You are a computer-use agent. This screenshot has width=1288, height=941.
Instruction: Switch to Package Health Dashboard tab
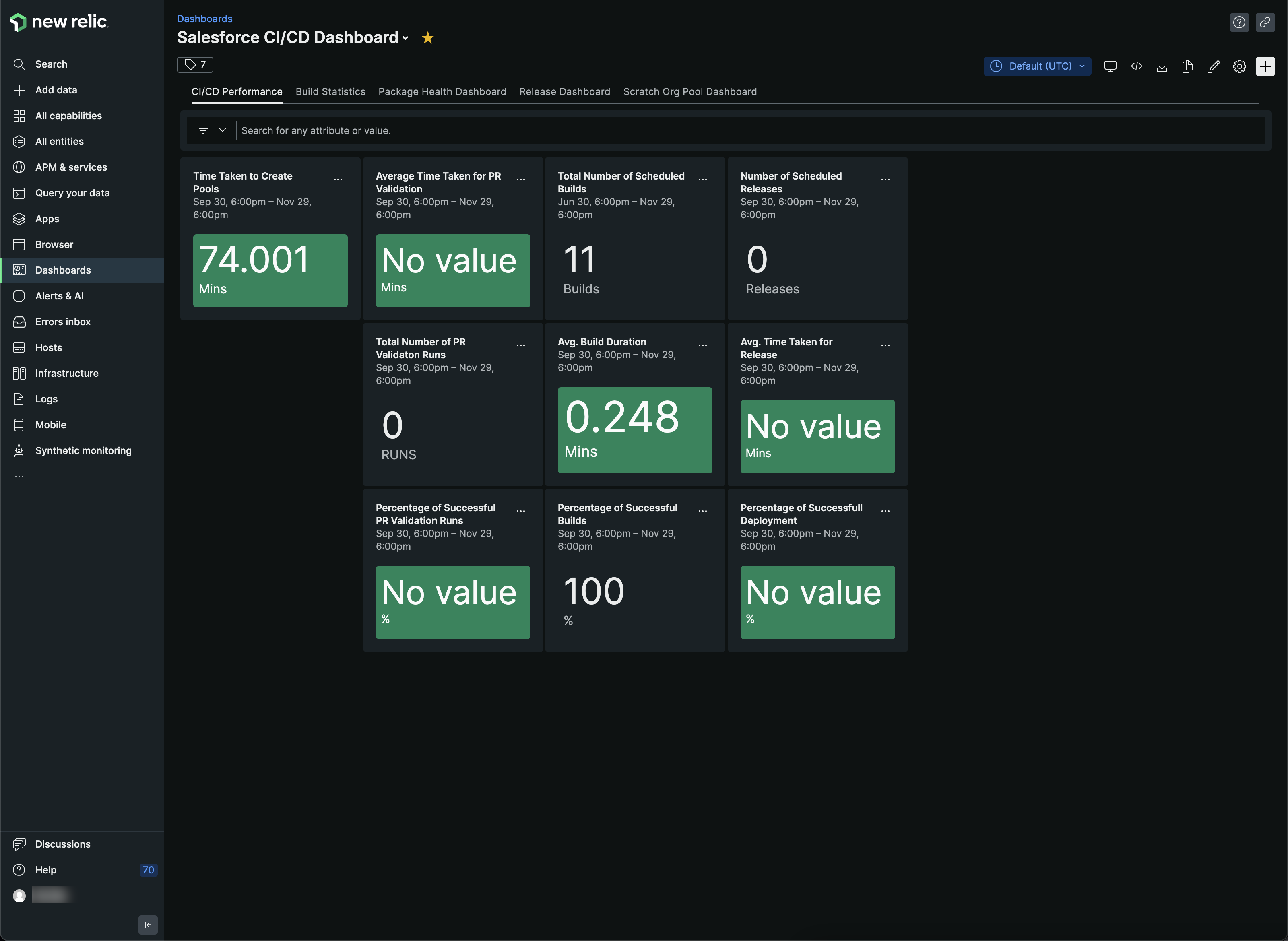(x=442, y=92)
